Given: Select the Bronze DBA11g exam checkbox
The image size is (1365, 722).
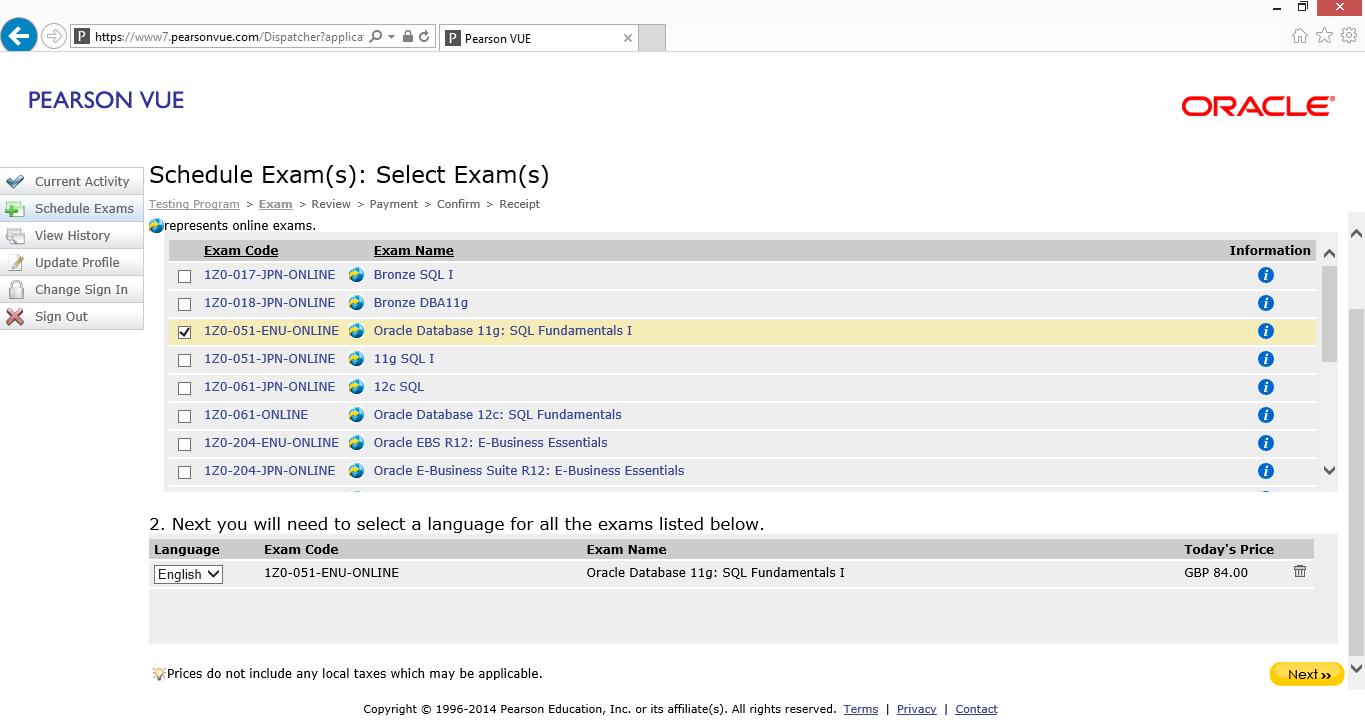Looking at the screenshot, I should [184, 303].
